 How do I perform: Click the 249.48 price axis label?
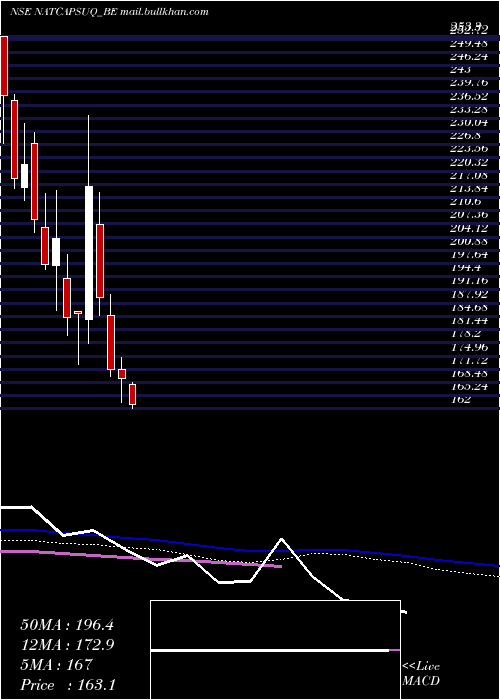coord(468,43)
